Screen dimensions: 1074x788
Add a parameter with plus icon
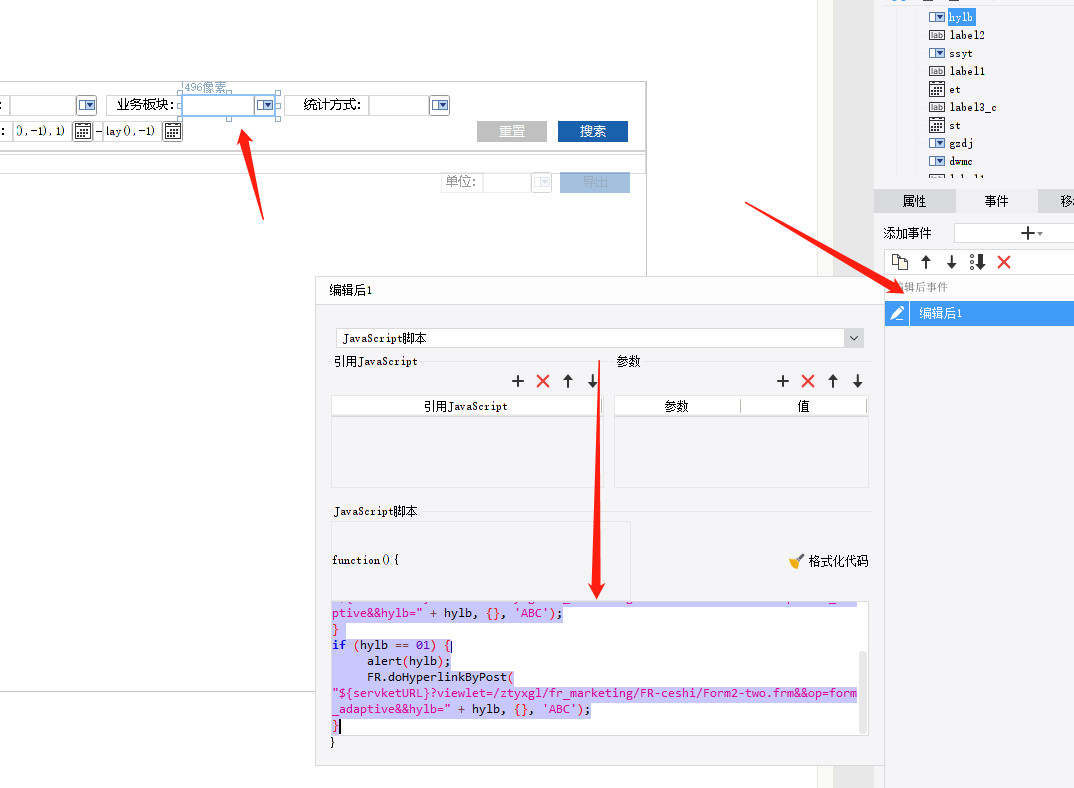point(783,381)
